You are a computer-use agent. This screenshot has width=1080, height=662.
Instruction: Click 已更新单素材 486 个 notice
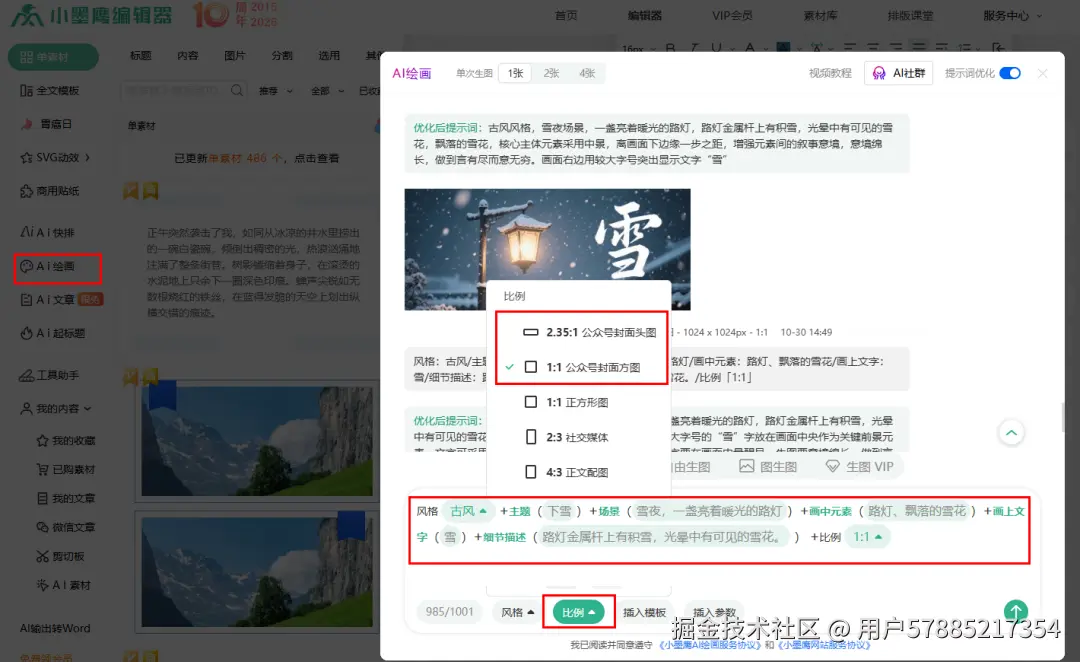coord(256,158)
